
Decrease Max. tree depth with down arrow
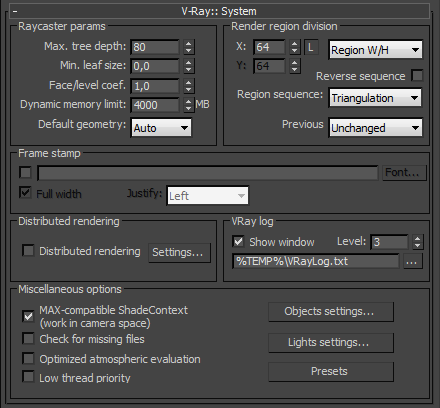189,50
